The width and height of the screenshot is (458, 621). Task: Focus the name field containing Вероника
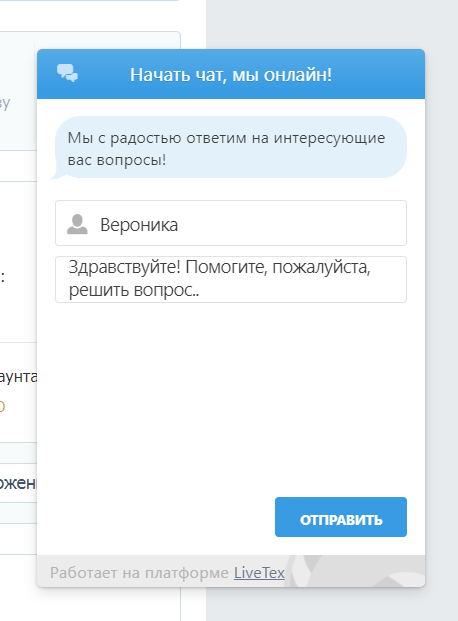point(231,223)
